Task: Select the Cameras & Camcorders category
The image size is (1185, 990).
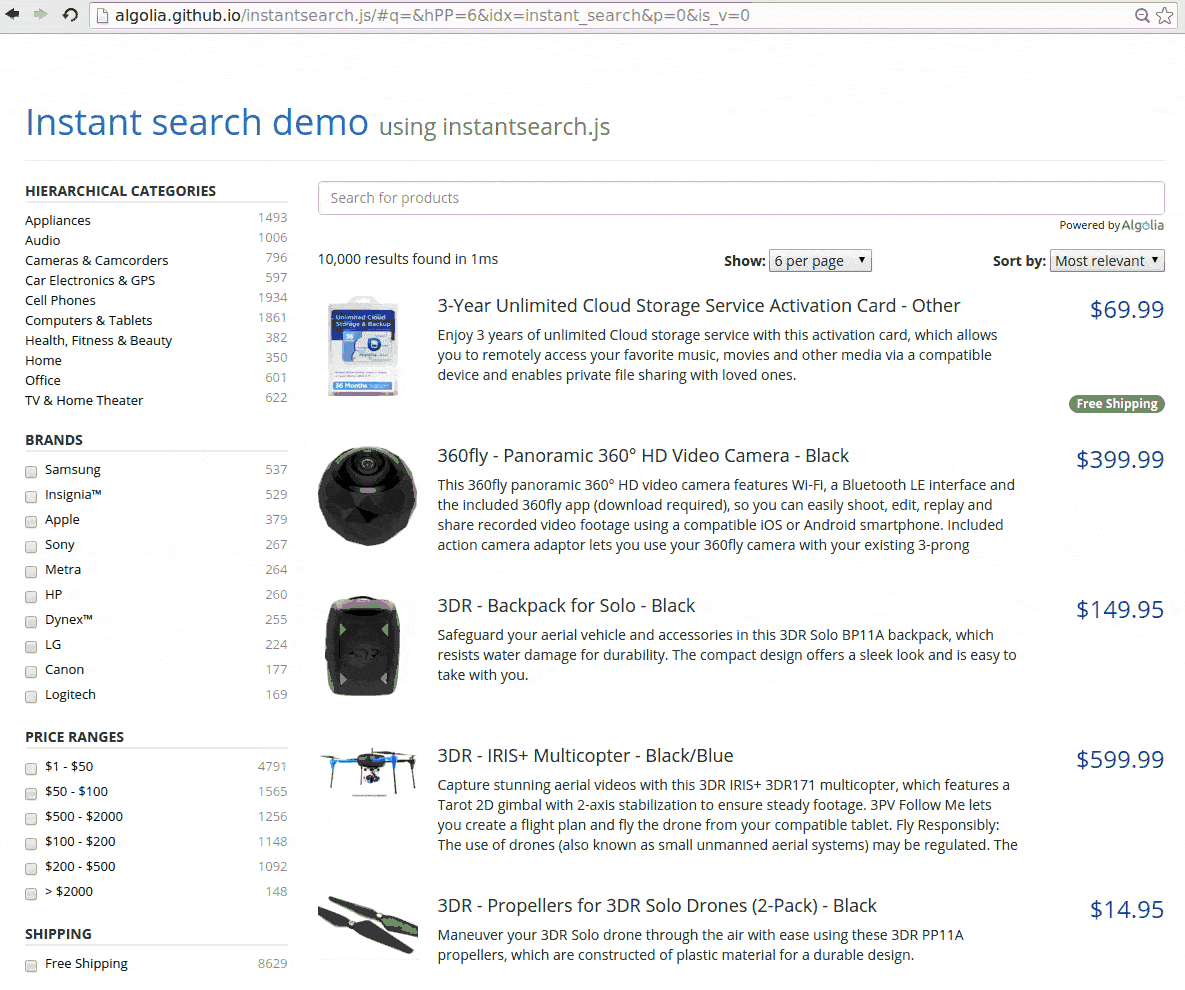Action: click(x=97, y=261)
